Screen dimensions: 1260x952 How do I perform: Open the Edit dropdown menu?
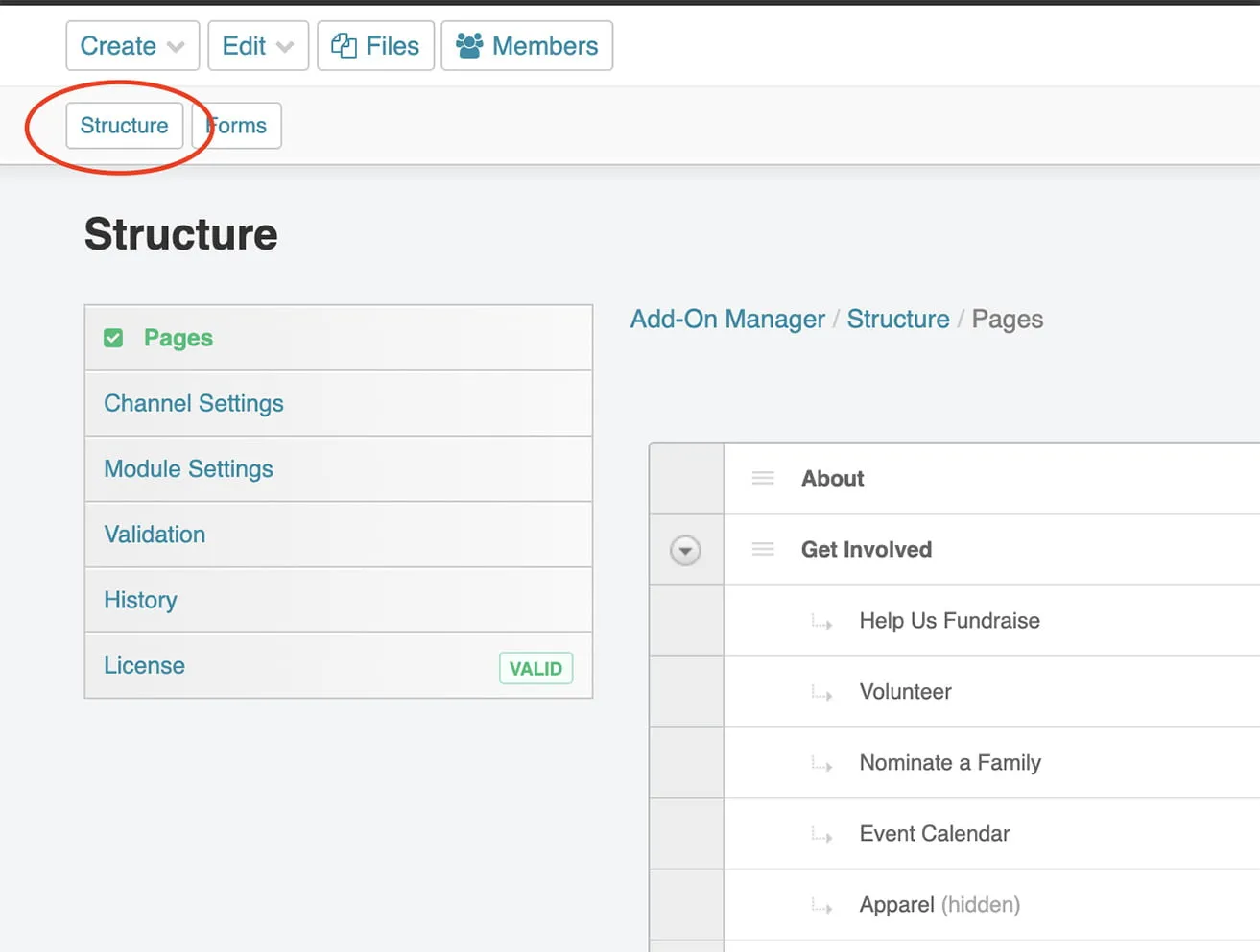[x=258, y=46]
